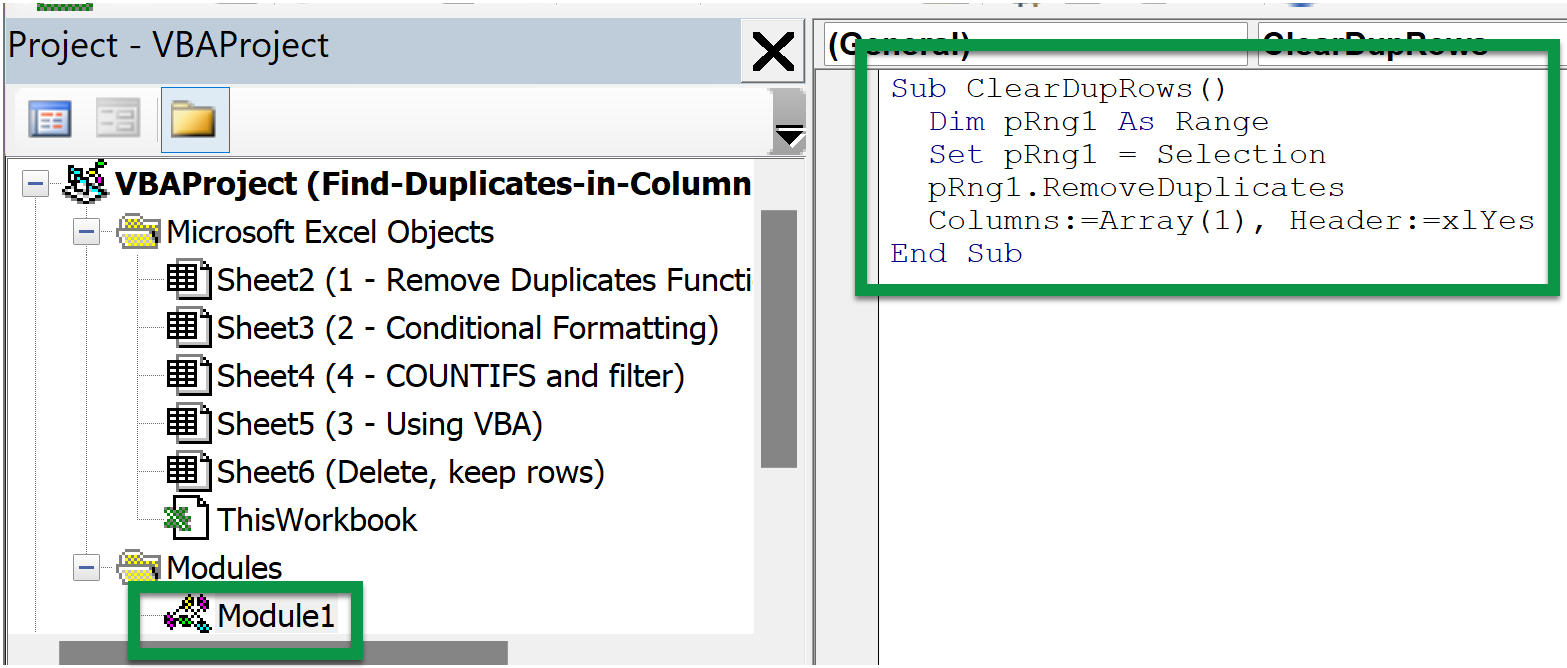This screenshot has width=1567, height=668.
Task: Click the Modules folder icon
Action: coord(140,567)
